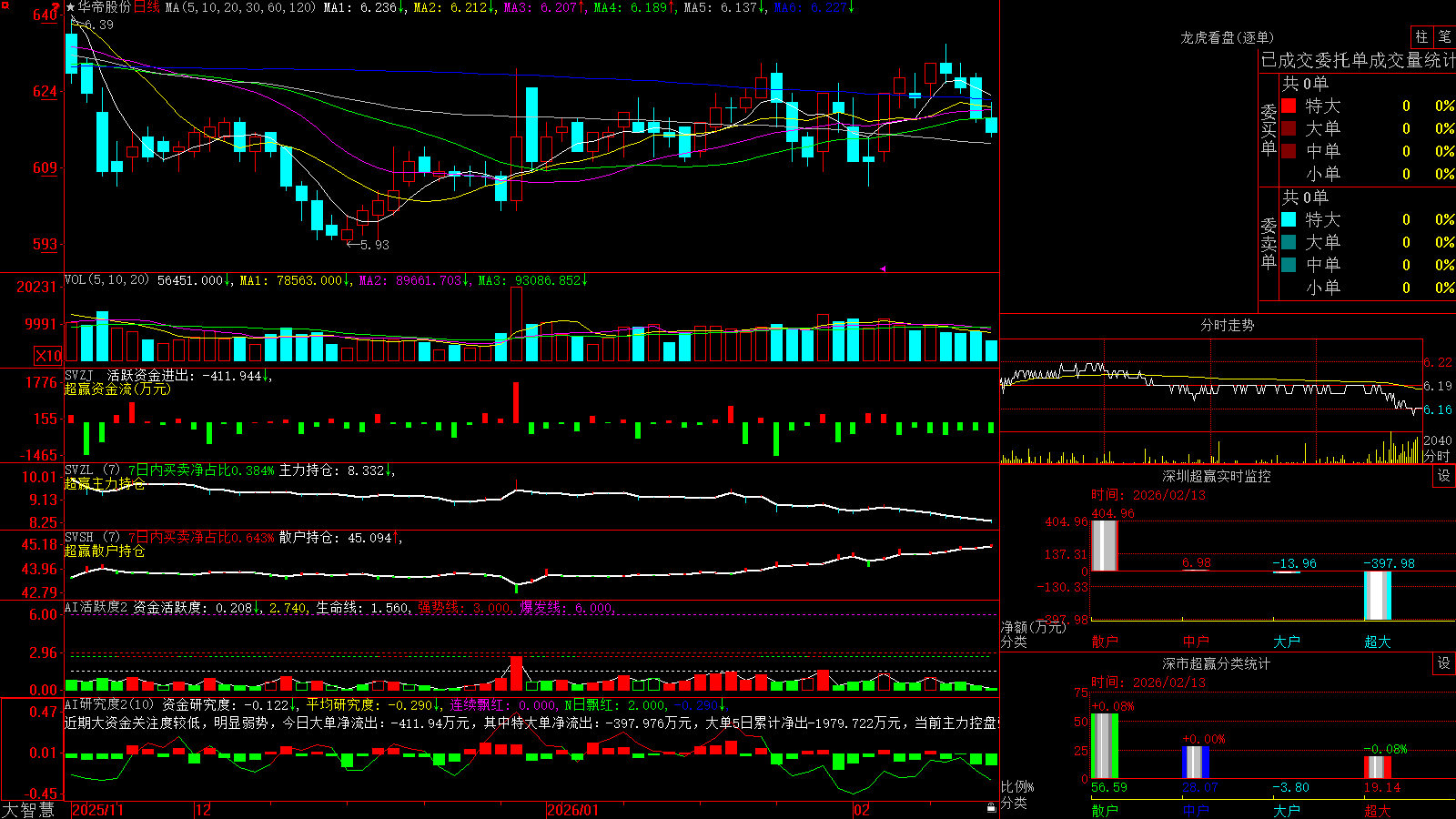Open MA(5,10,20,30,60,120) indicator parameters
This screenshot has width=1456, height=819.
(240, 7)
